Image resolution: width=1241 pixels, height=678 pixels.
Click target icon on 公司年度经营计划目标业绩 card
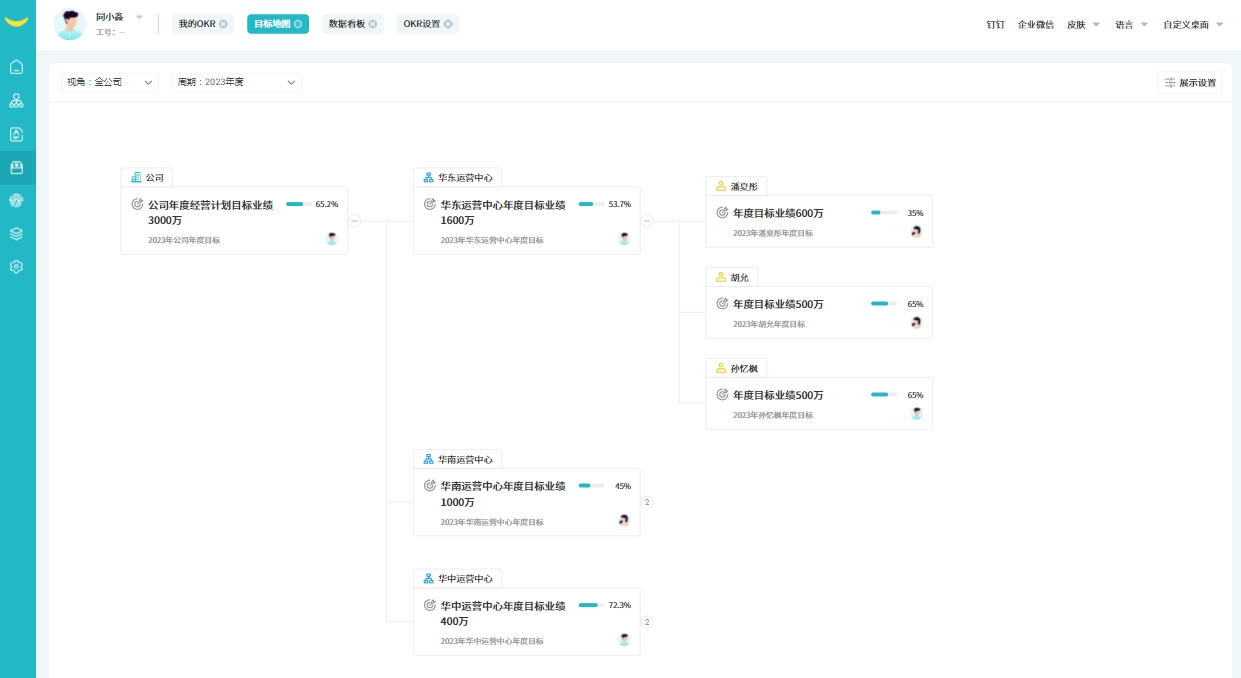click(x=137, y=204)
